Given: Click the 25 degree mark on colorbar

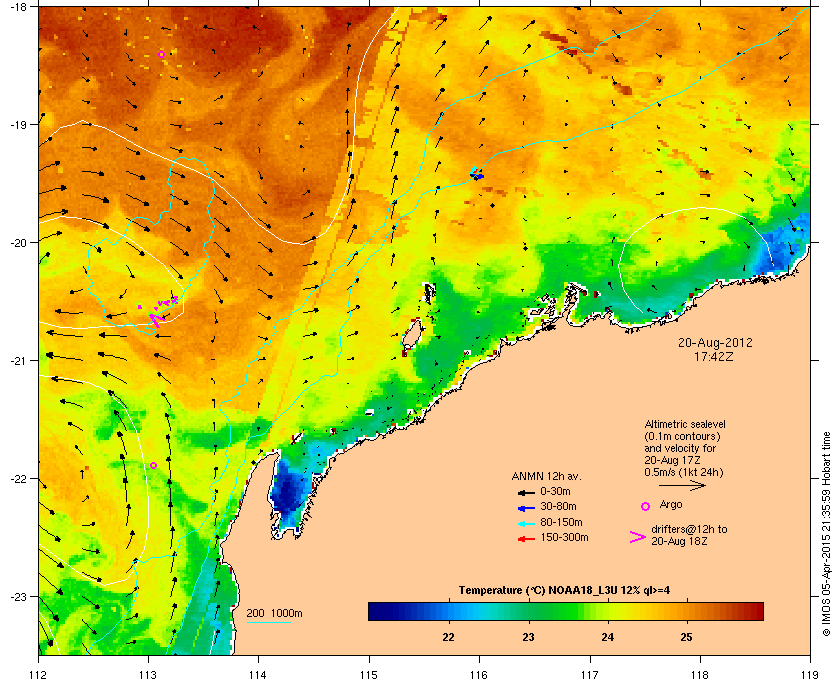Looking at the screenshot, I should [686, 637].
